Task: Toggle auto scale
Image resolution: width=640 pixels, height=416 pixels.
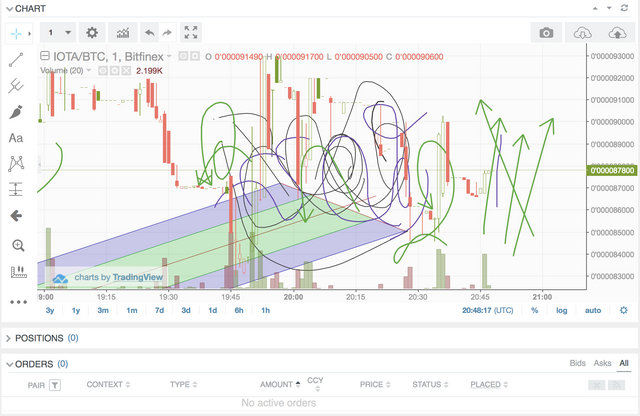Action: coord(593,310)
